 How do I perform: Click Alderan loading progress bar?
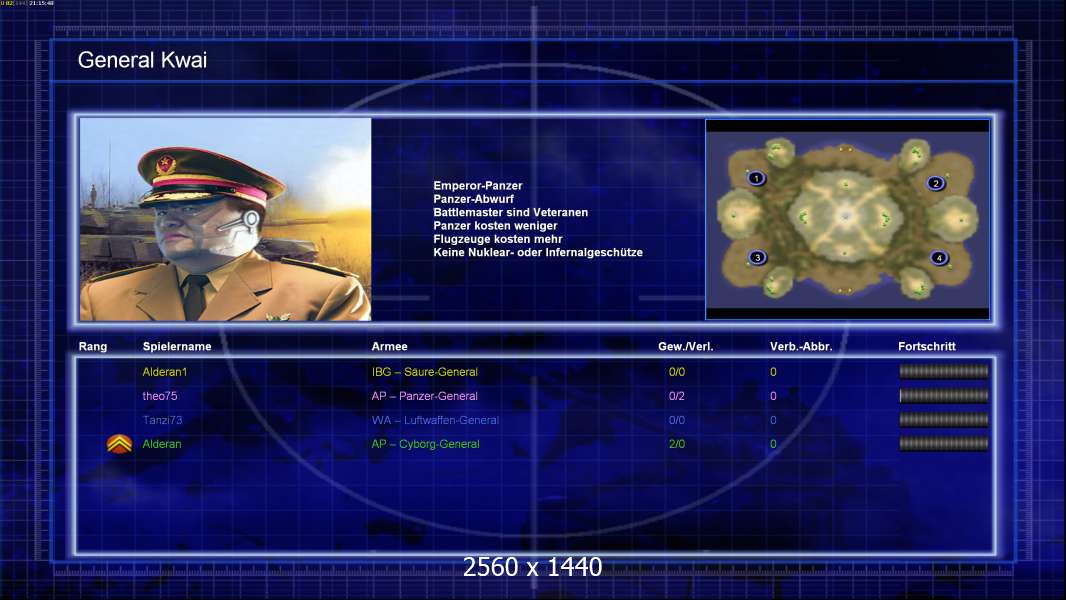pyautogui.click(x=944, y=444)
